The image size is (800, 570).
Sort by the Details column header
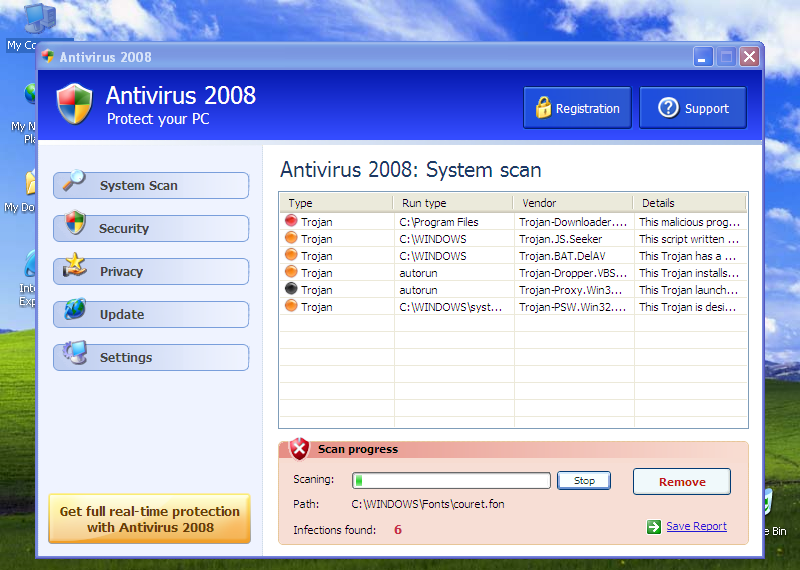(x=690, y=203)
